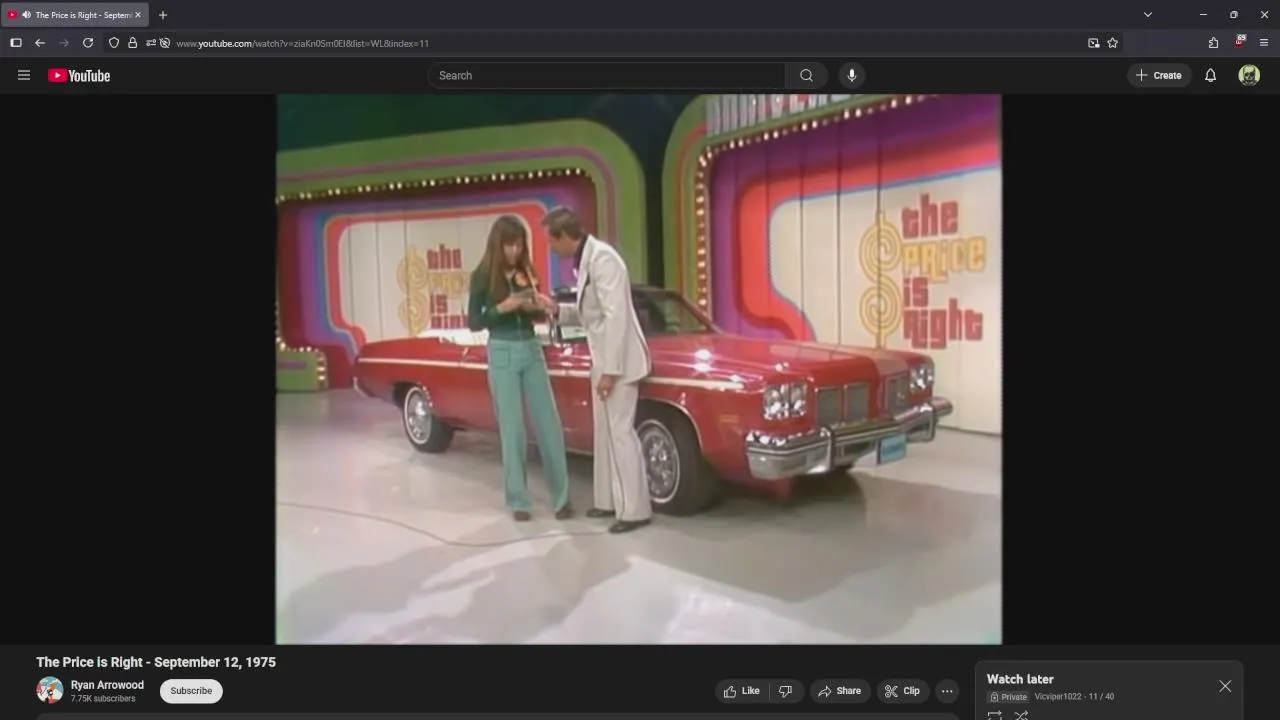The width and height of the screenshot is (1280, 720).
Task: Open more actions three-dot menu
Action: (x=947, y=691)
